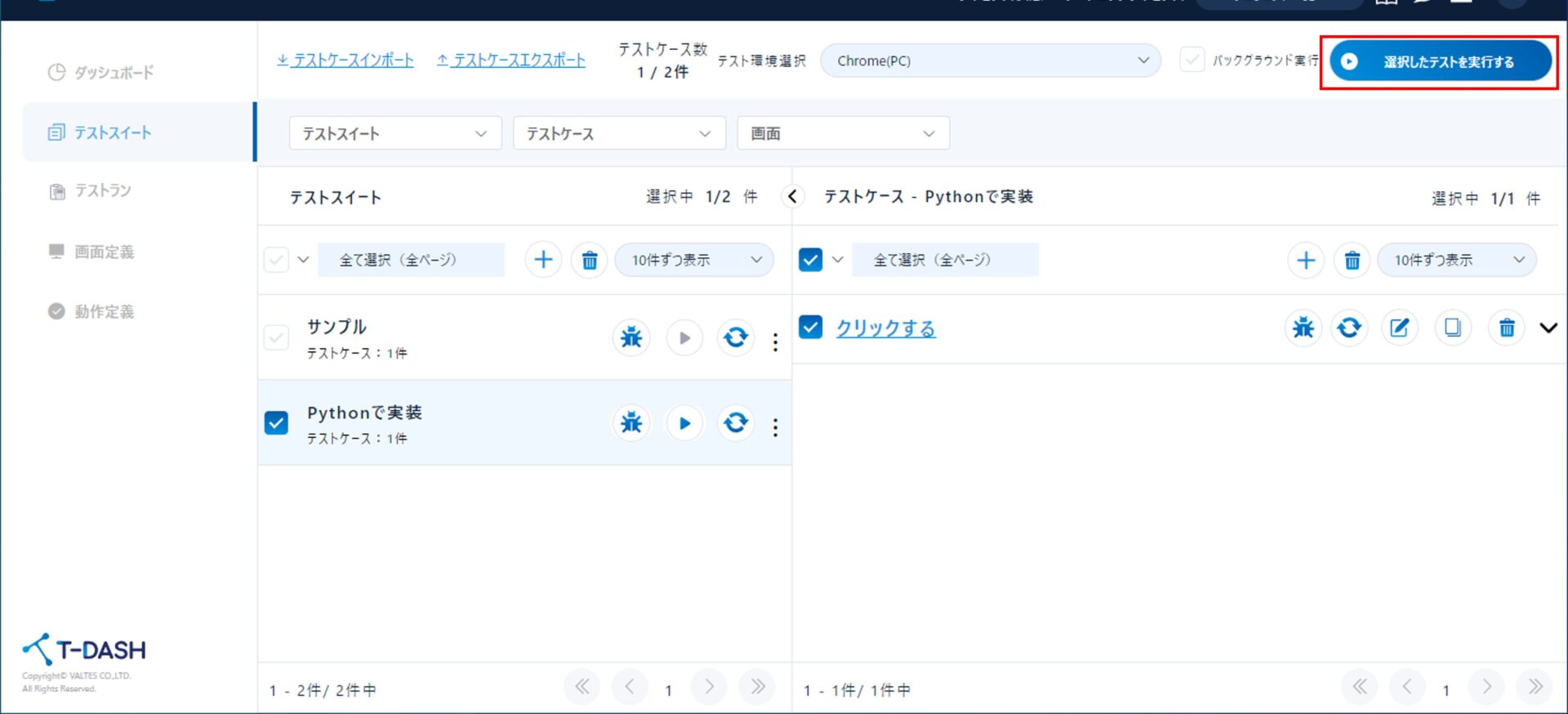Delete the クリックする test case trash icon
The height and width of the screenshot is (714, 1568).
coord(1506,328)
